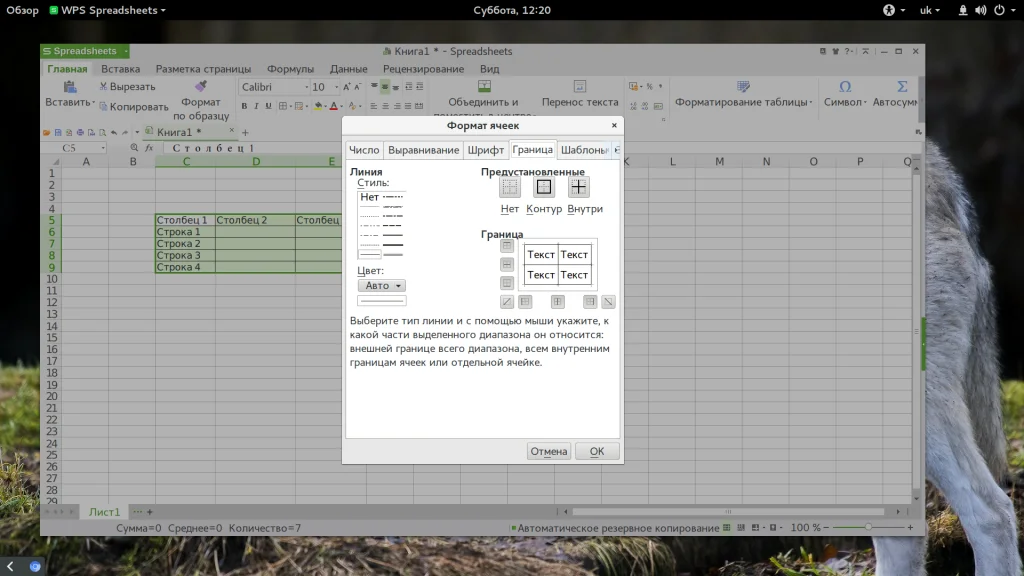This screenshot has height=576, width=1024.
Task: Toggle the bottom border button
Action: point(507,283)
